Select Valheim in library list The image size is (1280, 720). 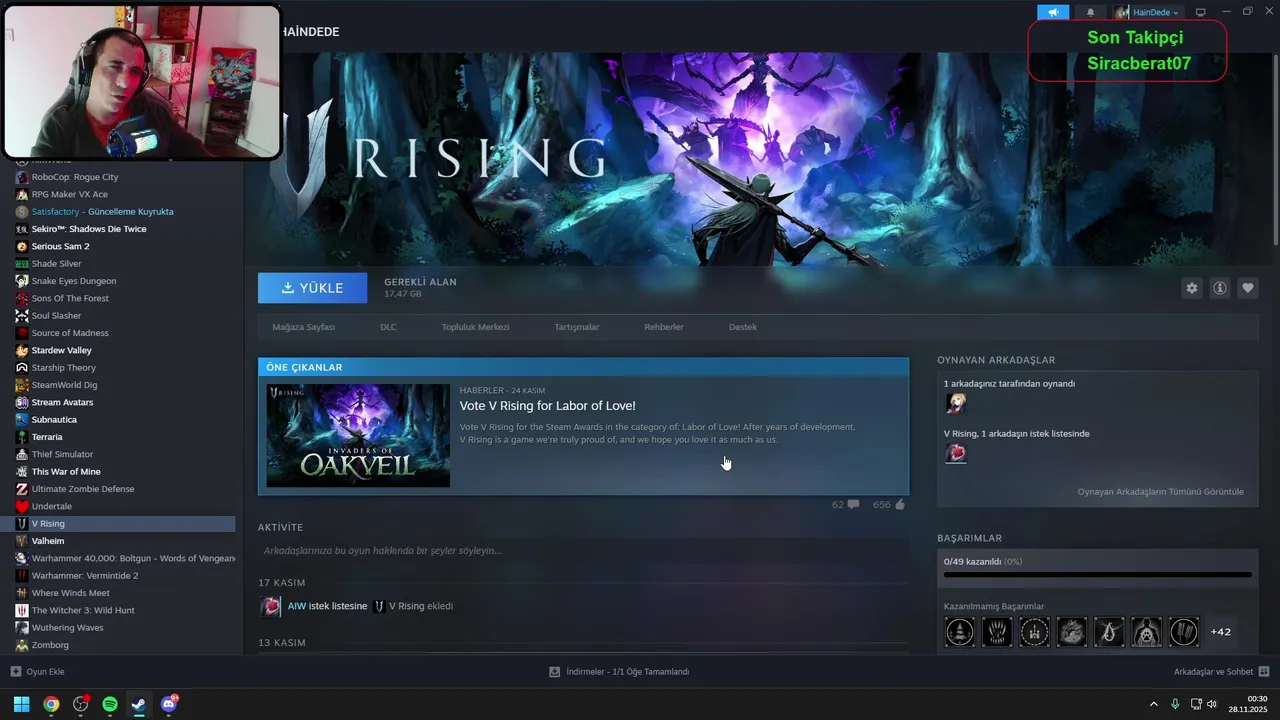point(48,541)
